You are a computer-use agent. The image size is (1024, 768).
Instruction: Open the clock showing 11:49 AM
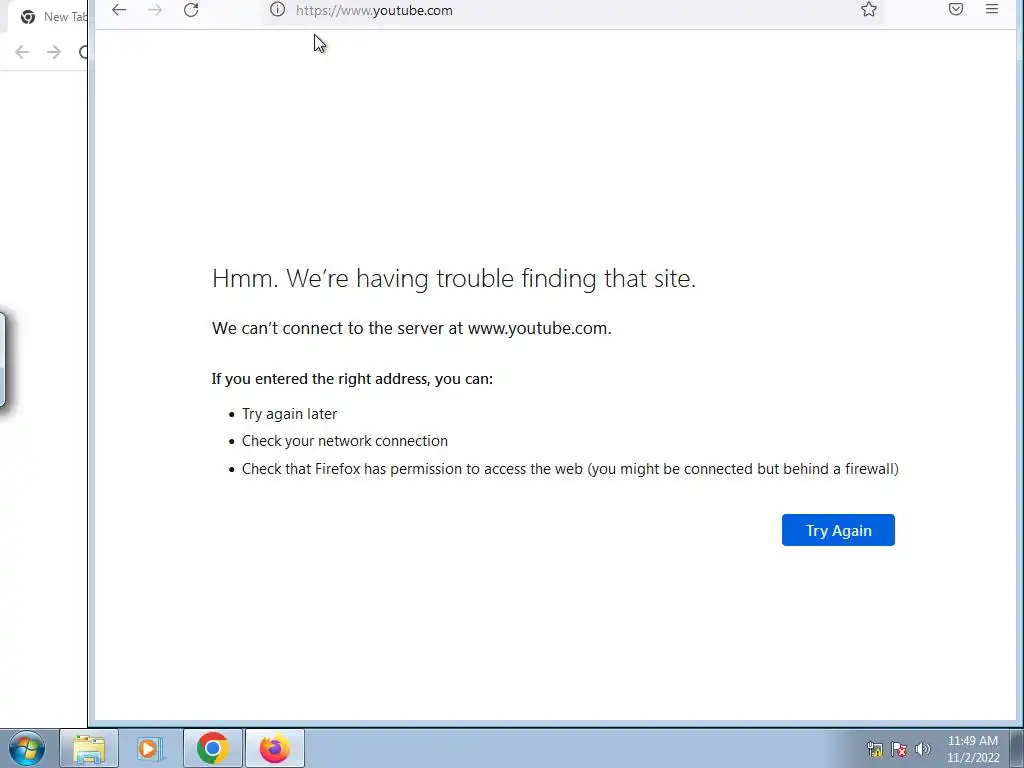tap(972, 749)
